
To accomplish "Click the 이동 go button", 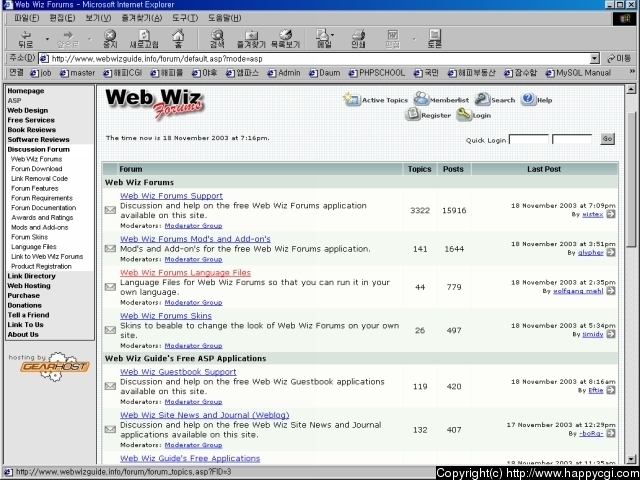I will [x=619, y=59].
